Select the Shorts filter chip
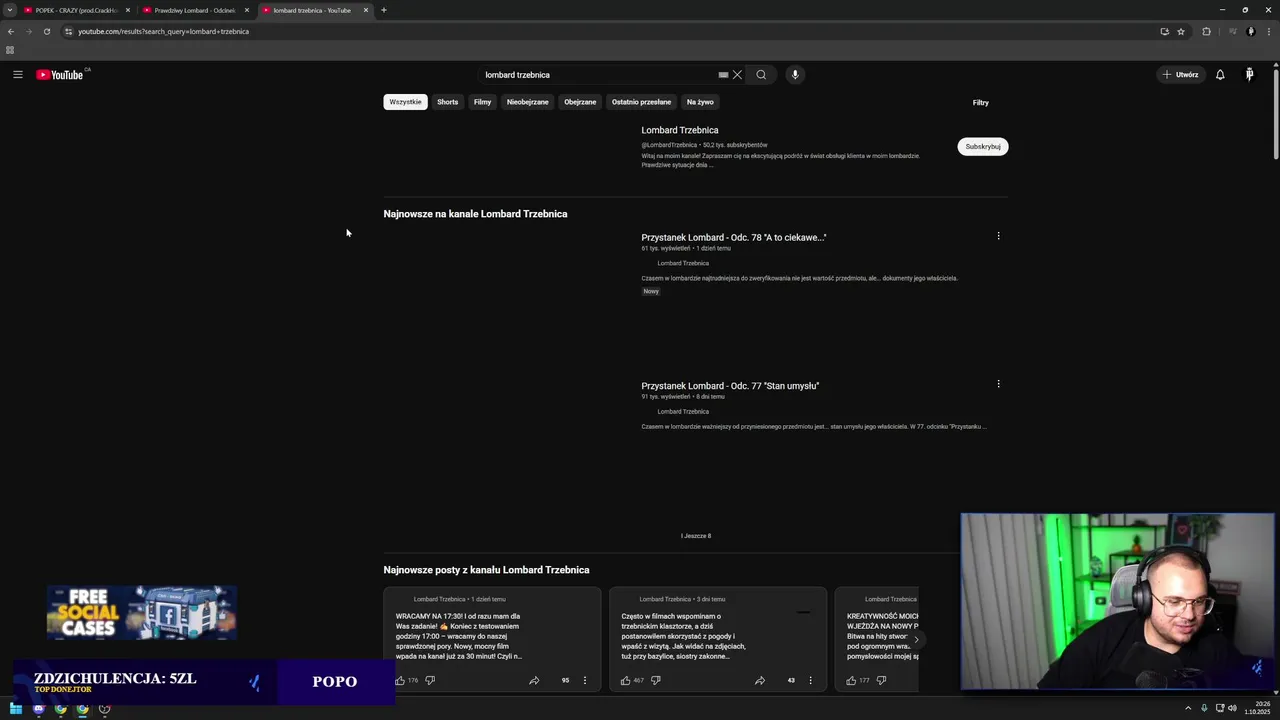This screenshot has width=1280, height=720. pyautogui.click(x=447, y=102)
